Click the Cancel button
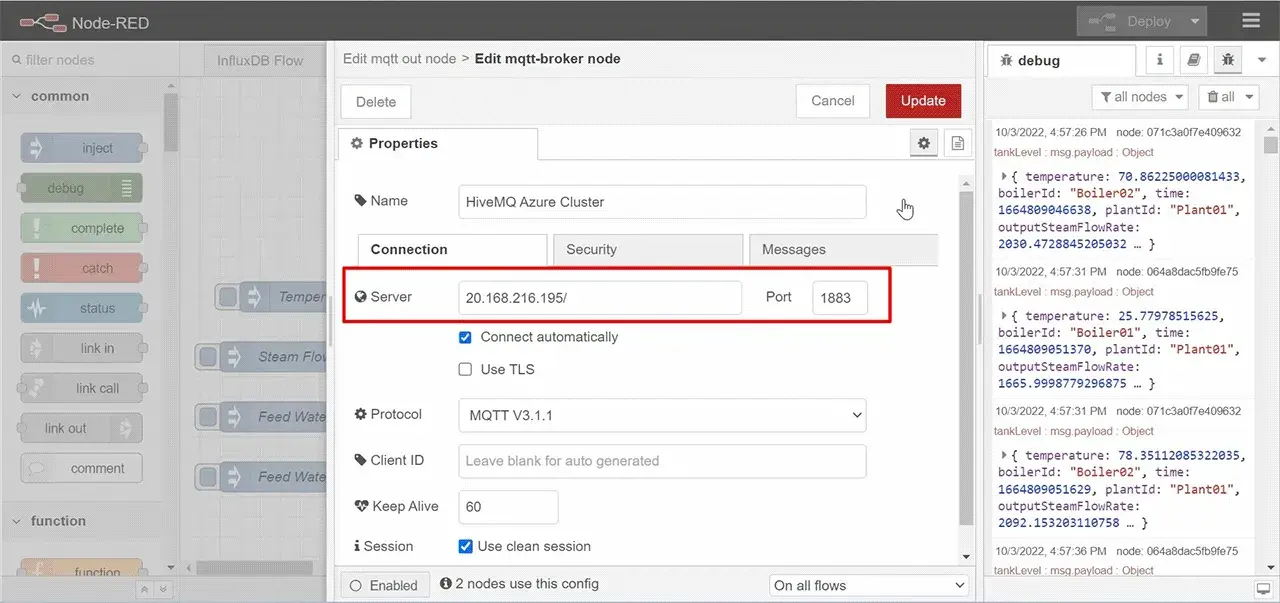This screenshot has height=603, width=1280. 833,101
